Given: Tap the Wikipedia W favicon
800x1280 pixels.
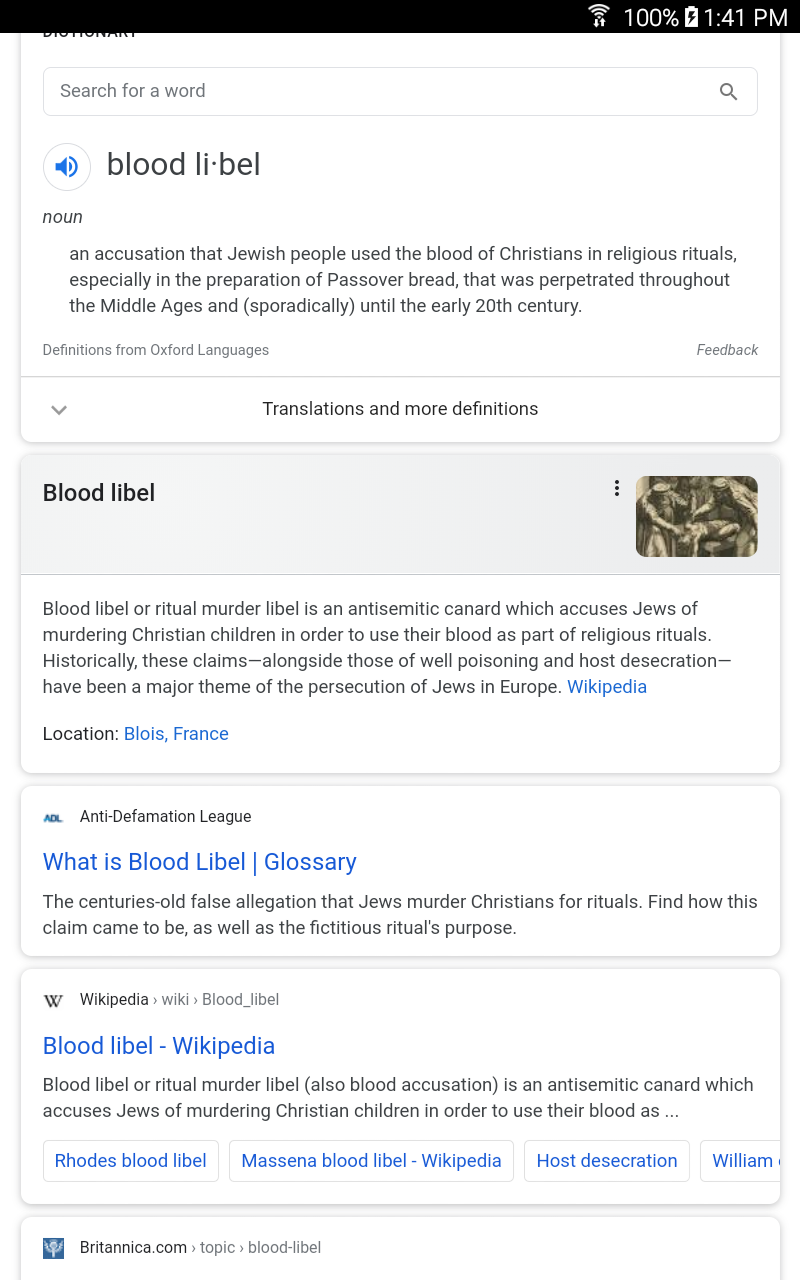Looking at the screenshot, I should click(53, 1001).
